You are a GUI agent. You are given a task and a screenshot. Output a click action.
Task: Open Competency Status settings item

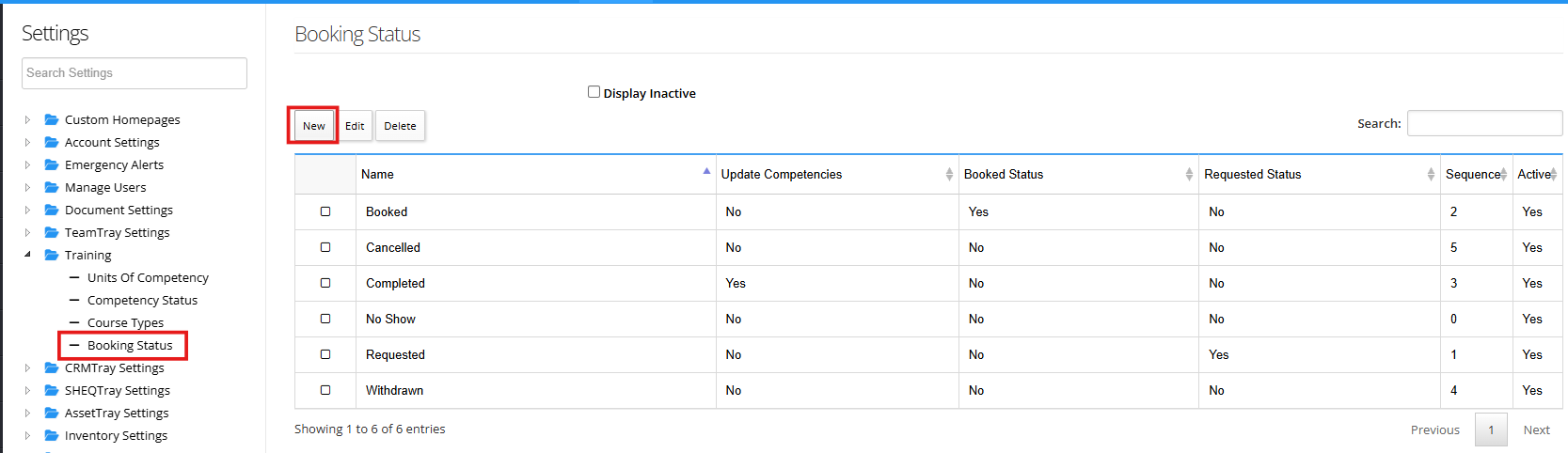click(142, 300)
